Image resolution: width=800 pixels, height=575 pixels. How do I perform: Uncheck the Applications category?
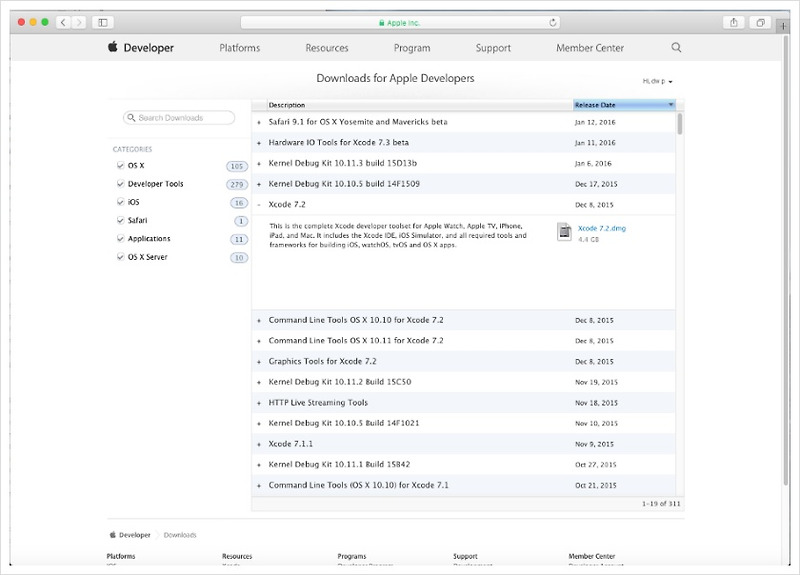pos(120,238)
